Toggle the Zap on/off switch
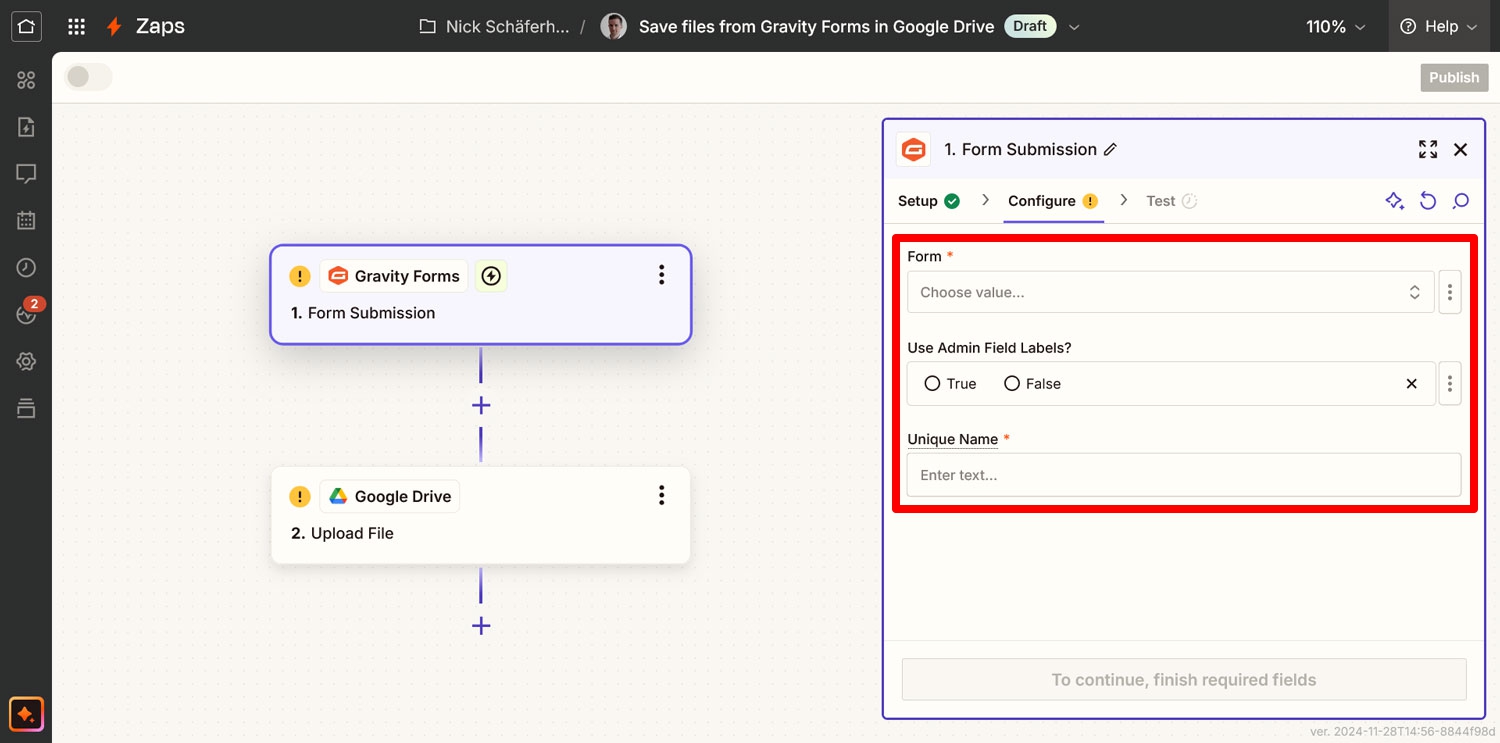The width and height of the screenshot is (1500, 743). pyautogui.click(x=89, y=77)
